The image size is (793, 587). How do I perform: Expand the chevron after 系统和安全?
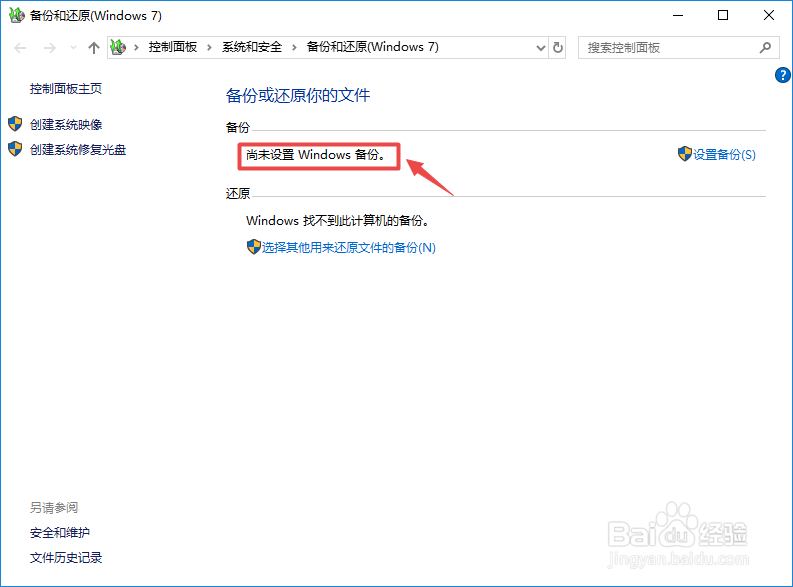coord(294,48)
